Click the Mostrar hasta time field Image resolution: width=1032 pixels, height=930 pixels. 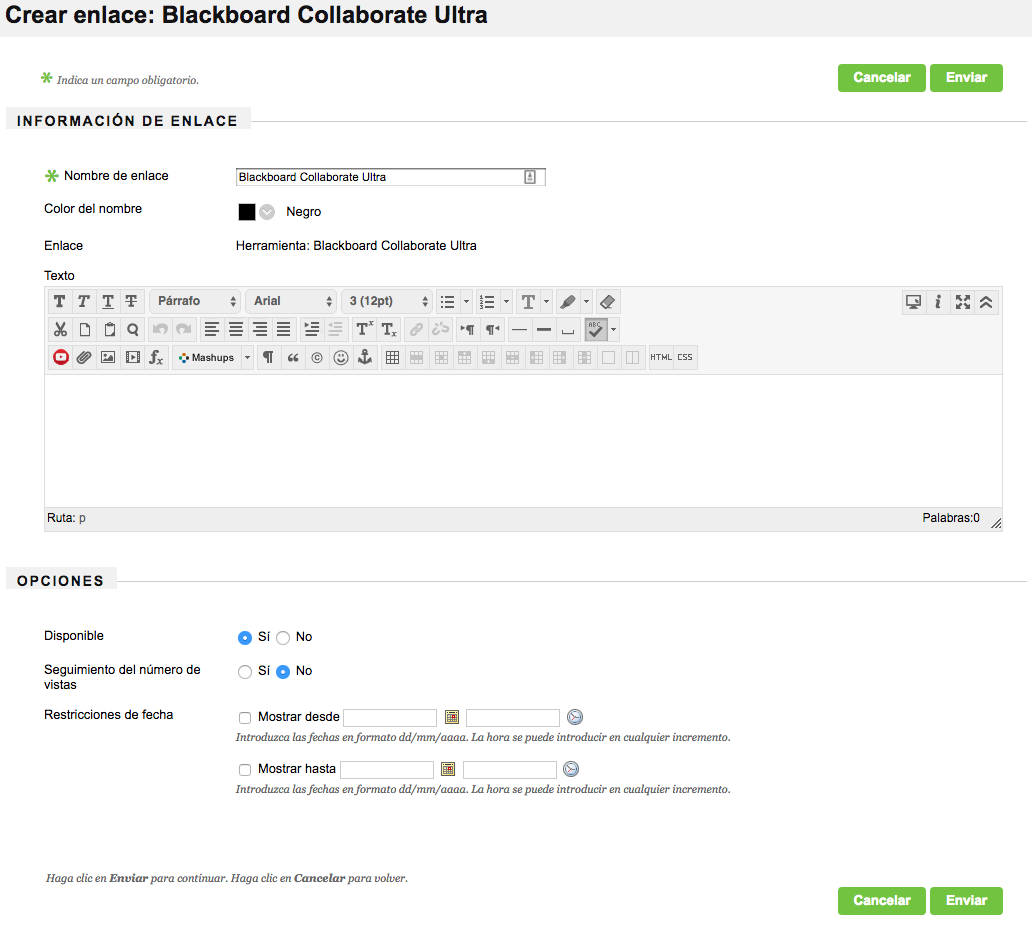click(510, 769)
